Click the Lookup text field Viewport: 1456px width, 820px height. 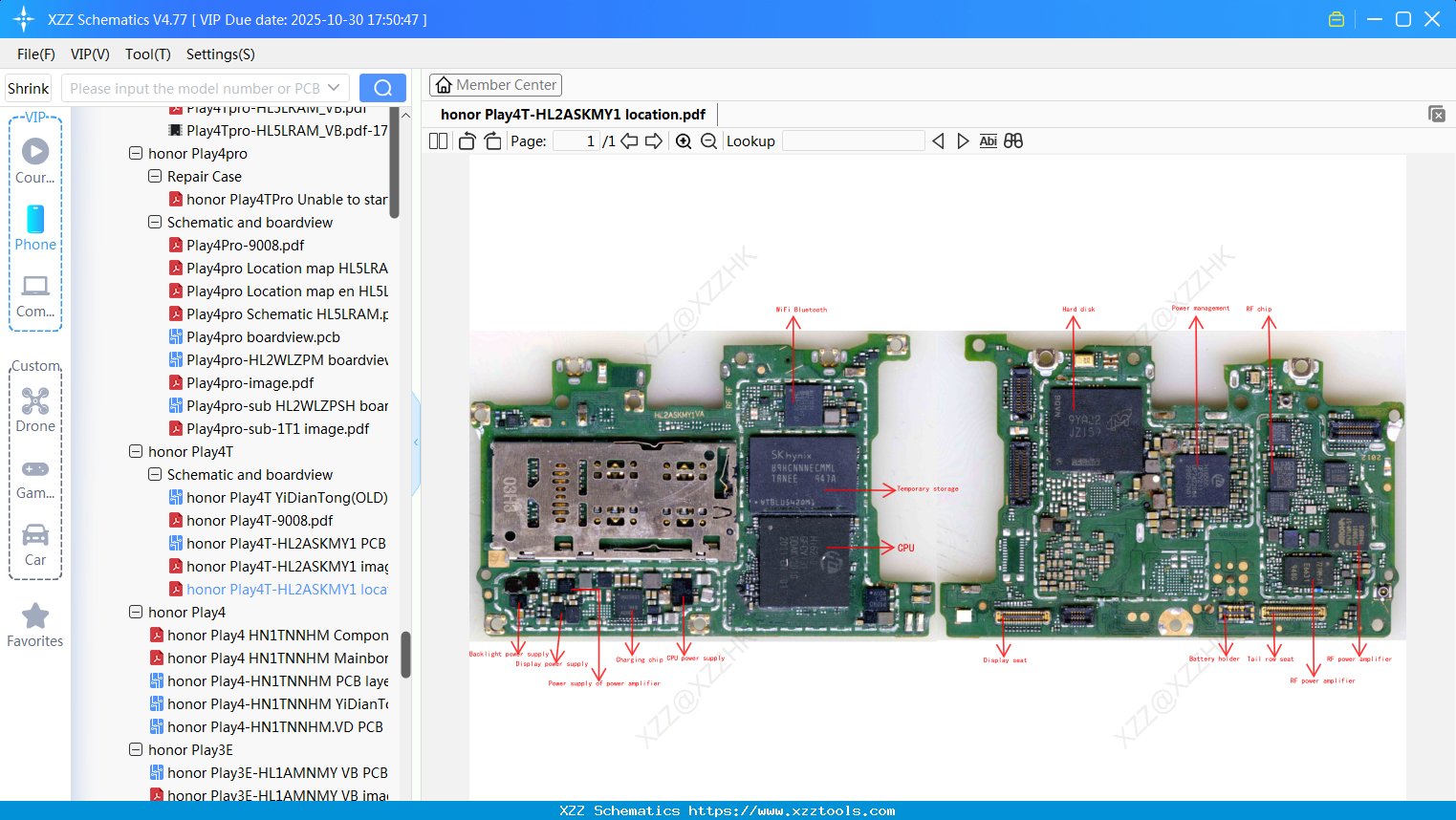[854, 141]
